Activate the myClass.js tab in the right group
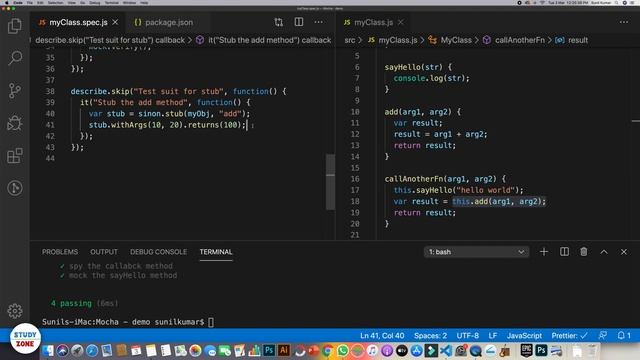The height and width of the screenshot is (360, 640). point(373,22)
